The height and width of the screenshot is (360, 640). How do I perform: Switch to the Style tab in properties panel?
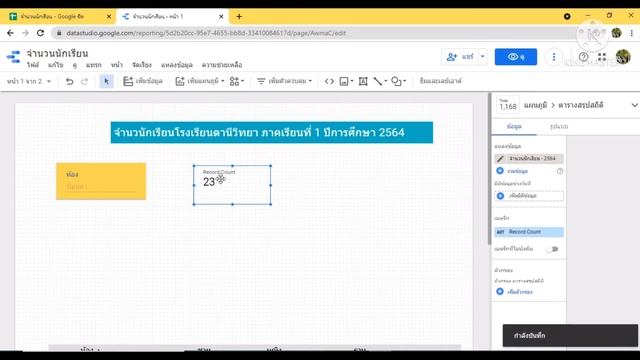click(x=559, y=127)
